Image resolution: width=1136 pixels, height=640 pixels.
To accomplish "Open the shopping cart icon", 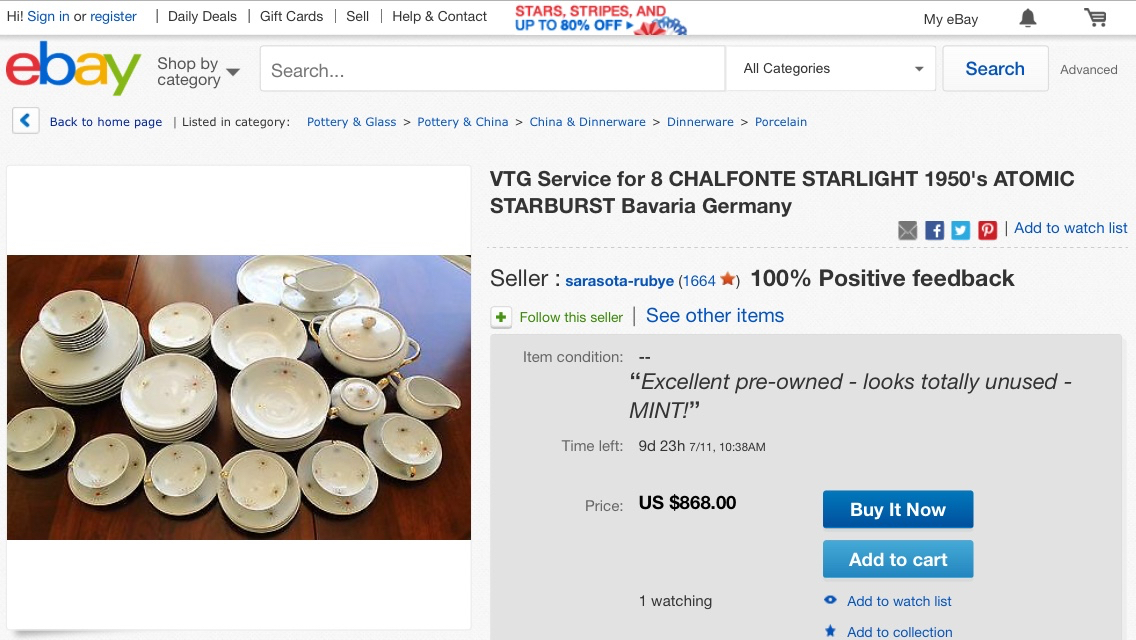I will (x=1095, y=18).
